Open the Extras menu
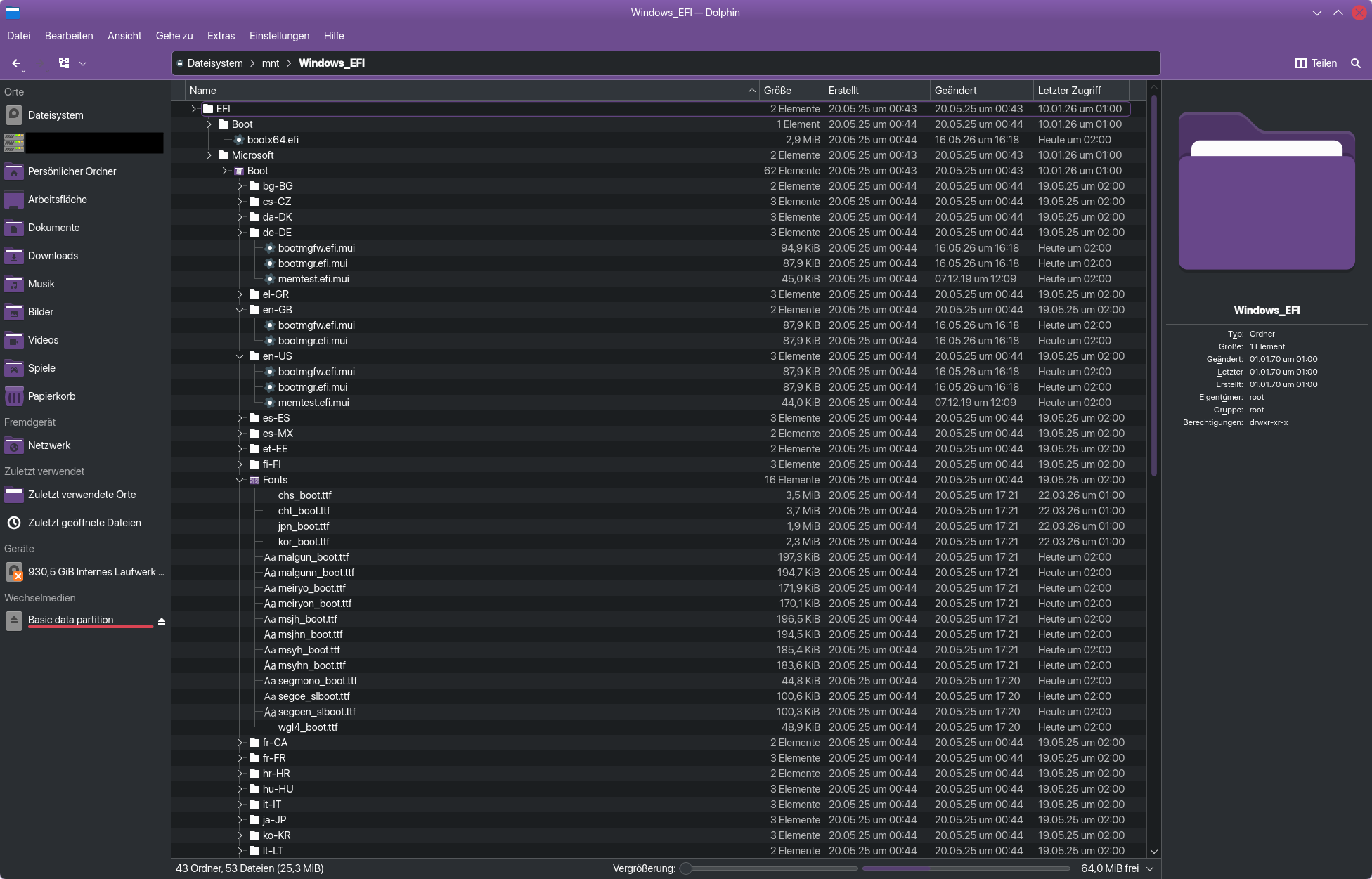The image size is (1372, 879). point(221,36)
